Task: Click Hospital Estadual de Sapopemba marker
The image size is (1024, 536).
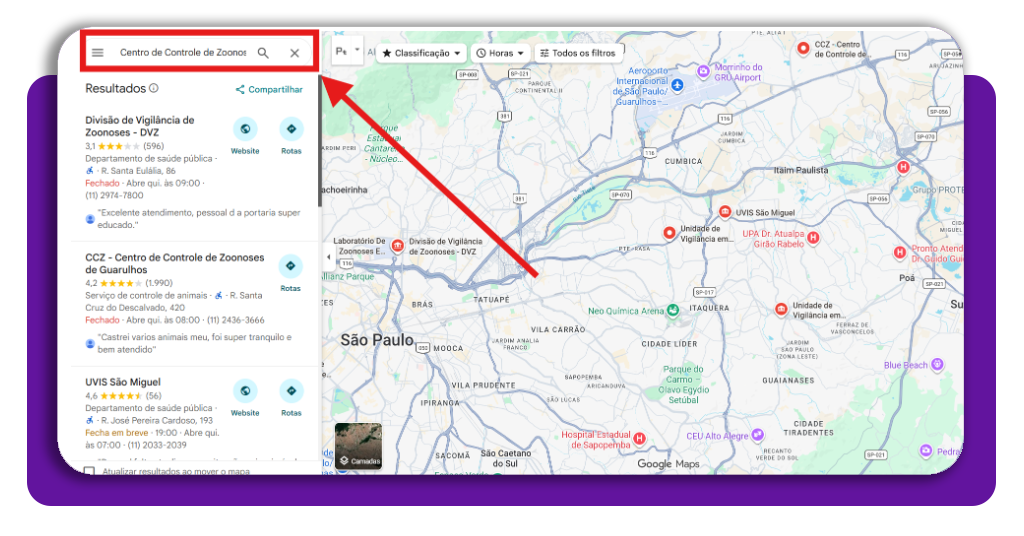Action: click(640, 439)
